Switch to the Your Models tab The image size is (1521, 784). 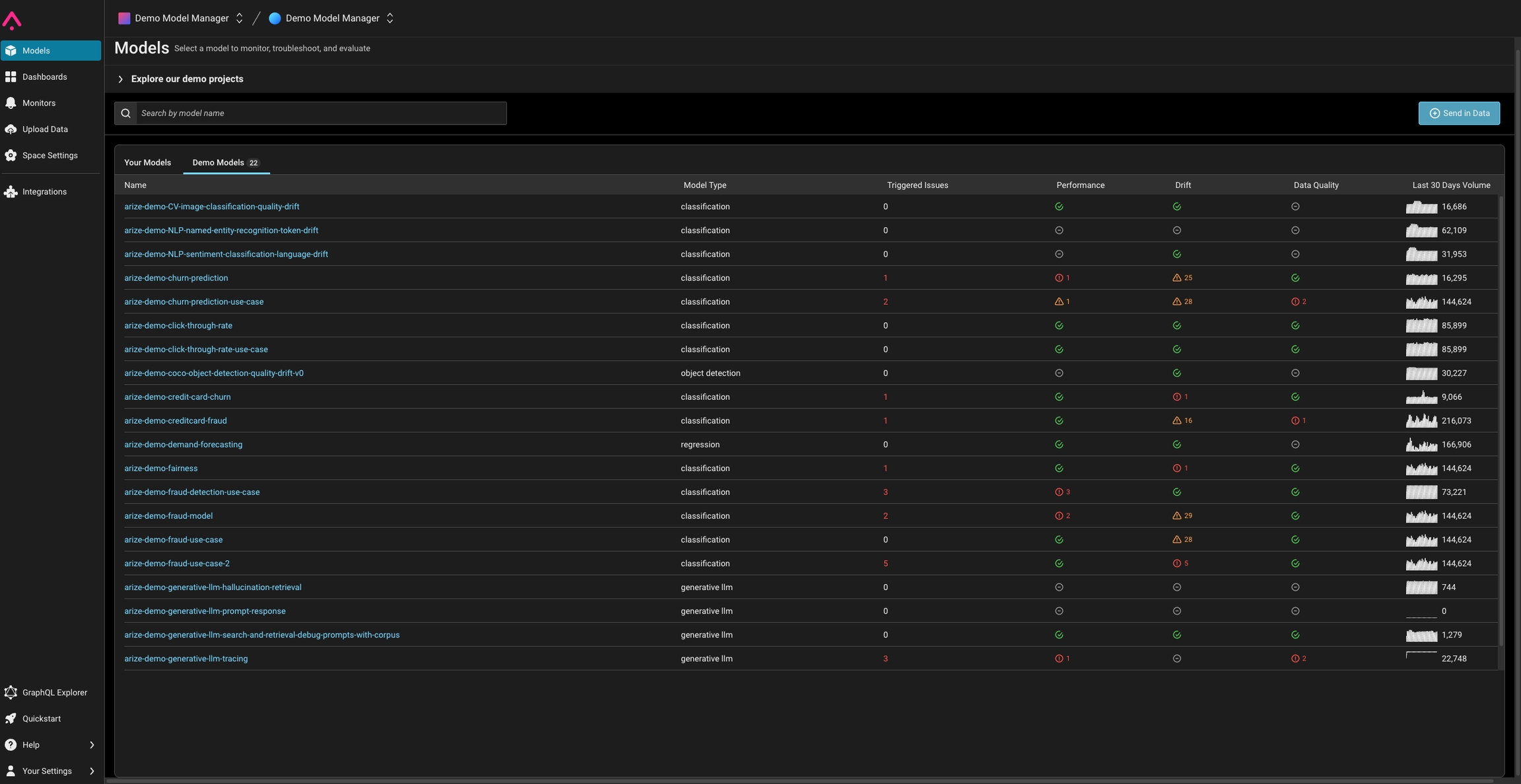[147, 162]
